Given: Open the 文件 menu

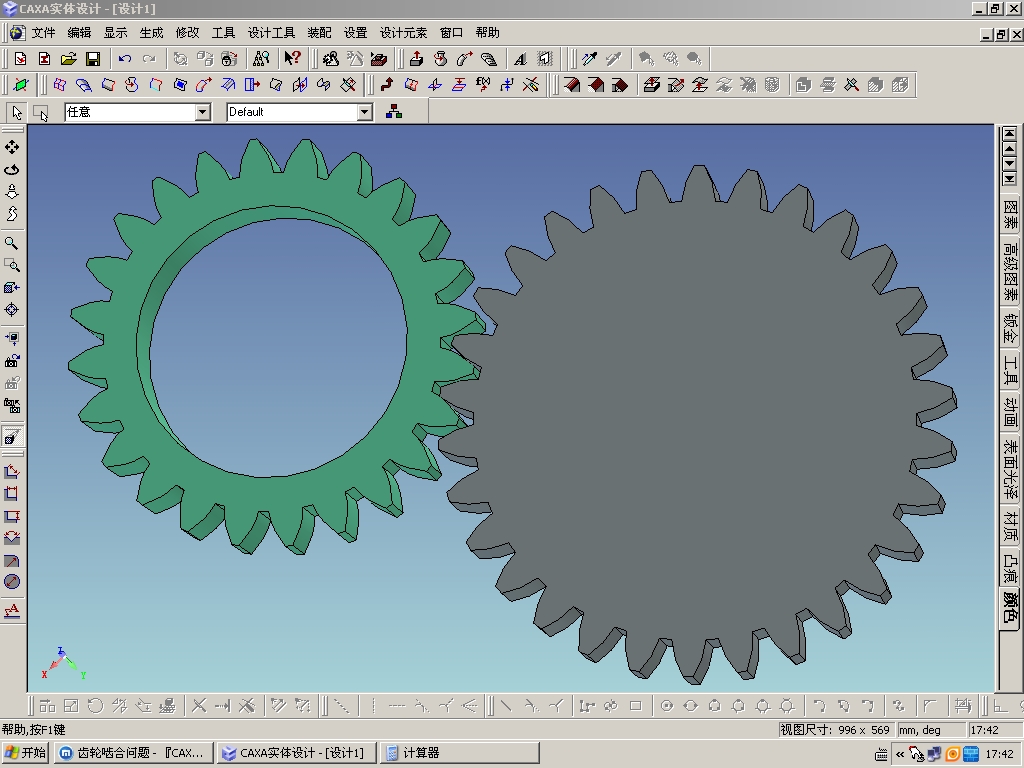Looking at the screenshot, I should coord(43,33).
